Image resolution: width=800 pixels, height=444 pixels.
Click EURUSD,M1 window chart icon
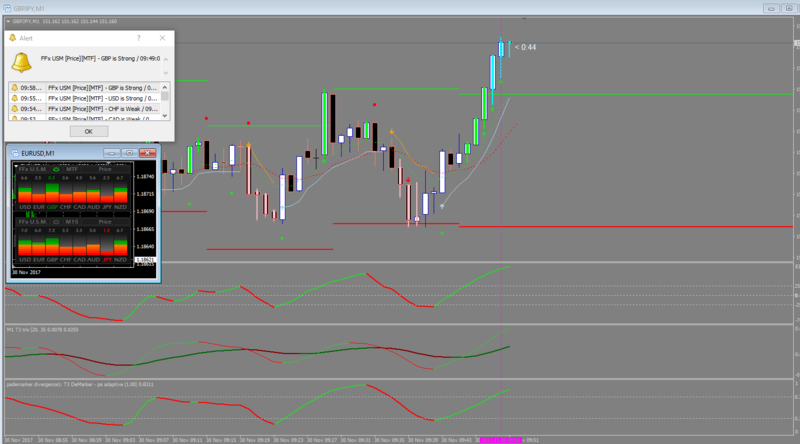pos(15,153)
